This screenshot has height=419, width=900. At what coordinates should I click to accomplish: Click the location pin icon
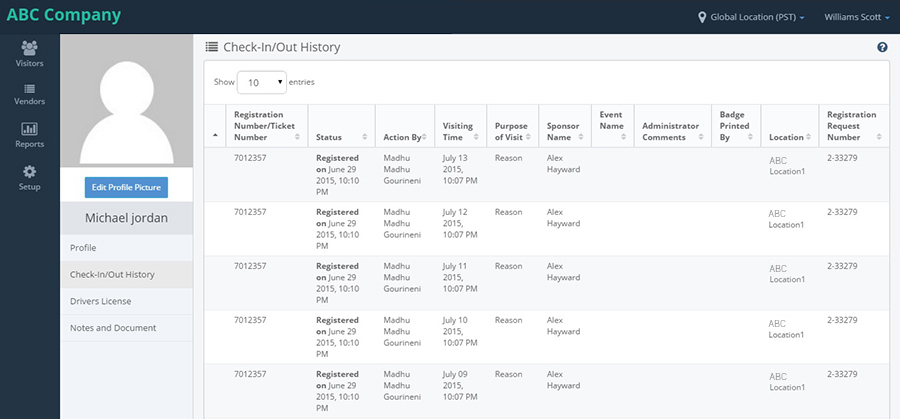pyautogui.click(x=701, y=17)
